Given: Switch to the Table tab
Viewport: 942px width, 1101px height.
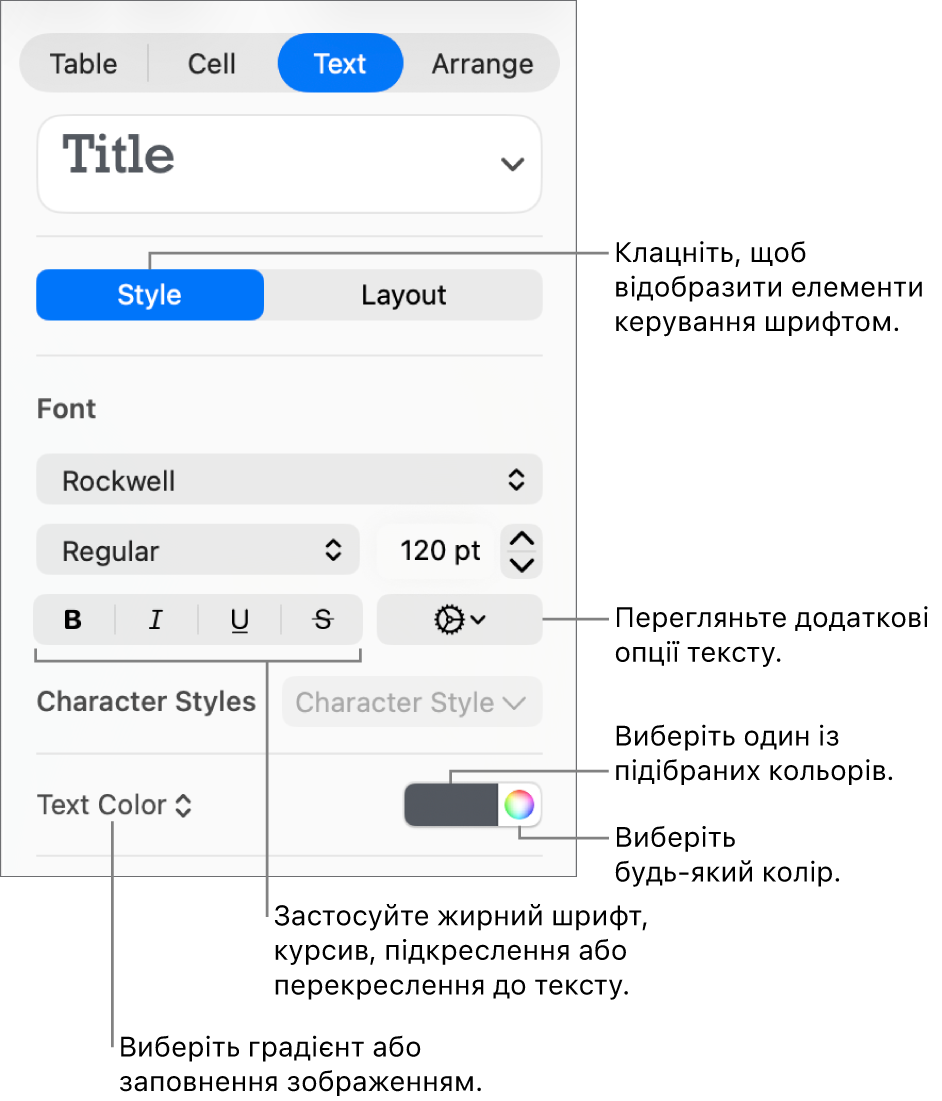Looking at the screenshot, I should (84, 64).
